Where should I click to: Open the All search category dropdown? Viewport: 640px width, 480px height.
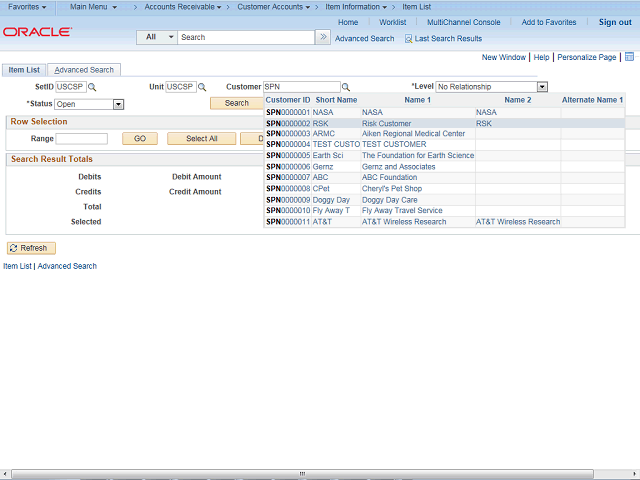[157, 37]
